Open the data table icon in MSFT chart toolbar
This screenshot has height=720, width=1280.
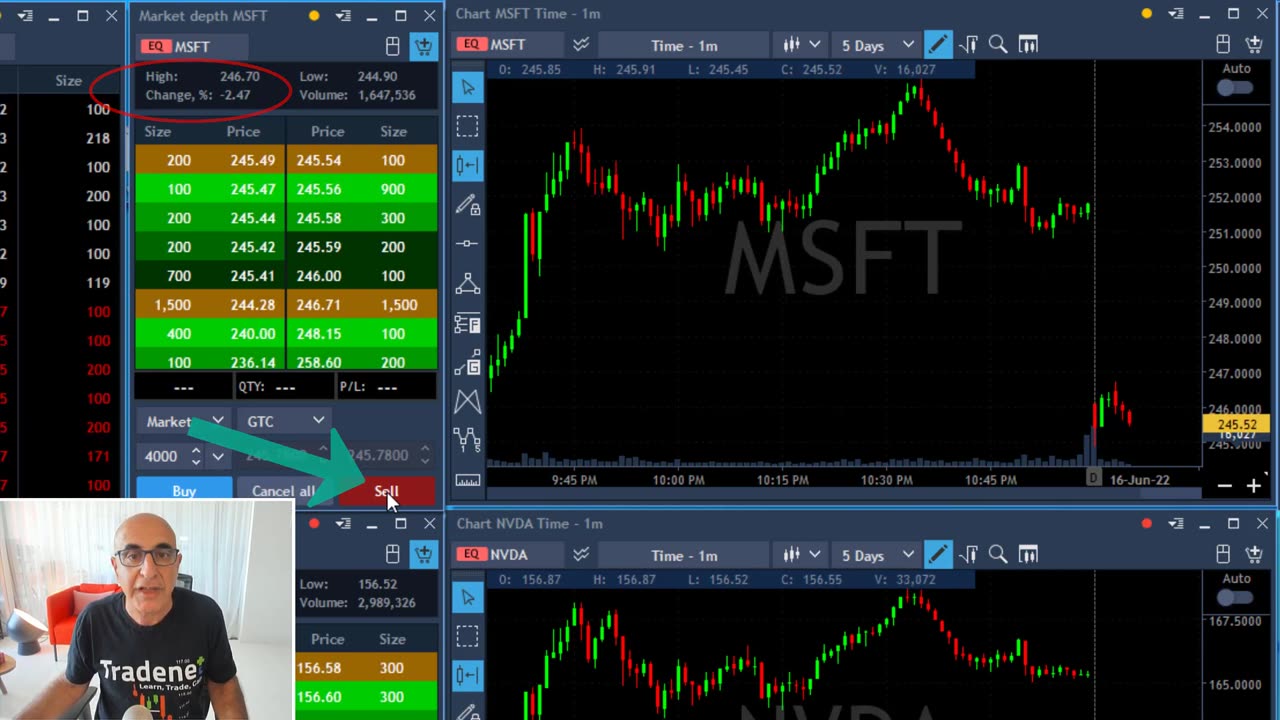click(x=1028, y=44)
